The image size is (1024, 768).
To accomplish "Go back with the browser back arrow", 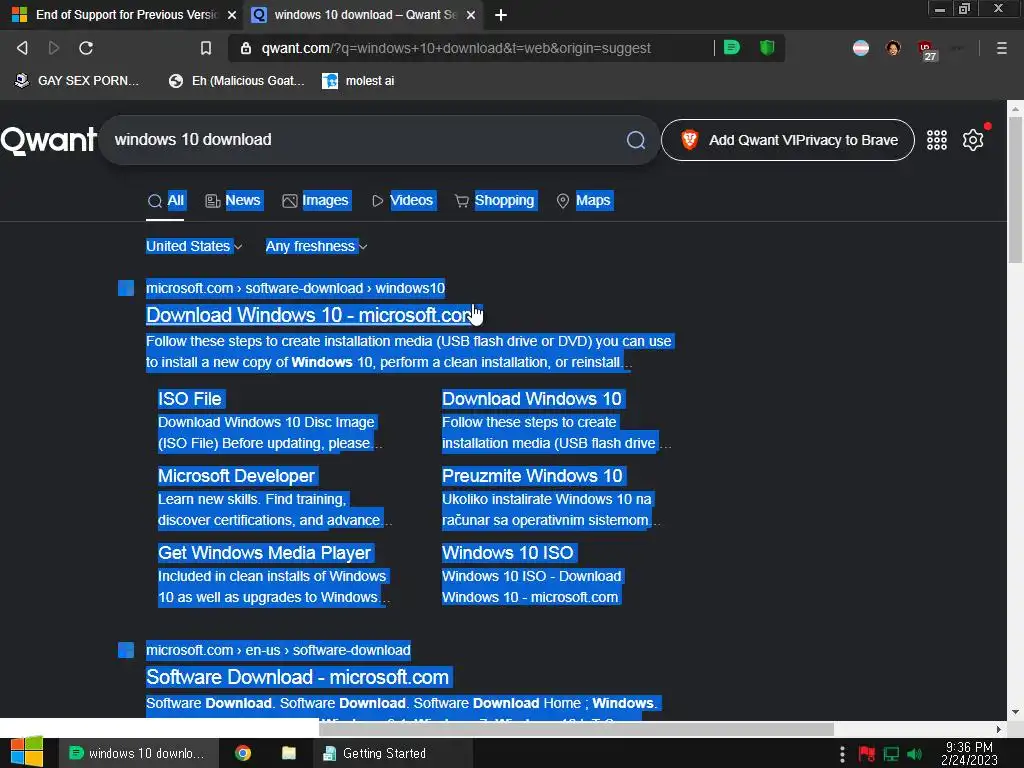I will (x=22, y=48).
